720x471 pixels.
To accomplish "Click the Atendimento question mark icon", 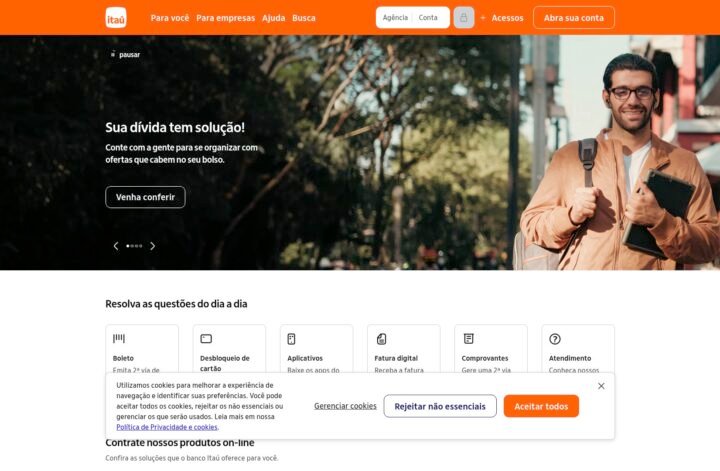I will click(555, 339).
